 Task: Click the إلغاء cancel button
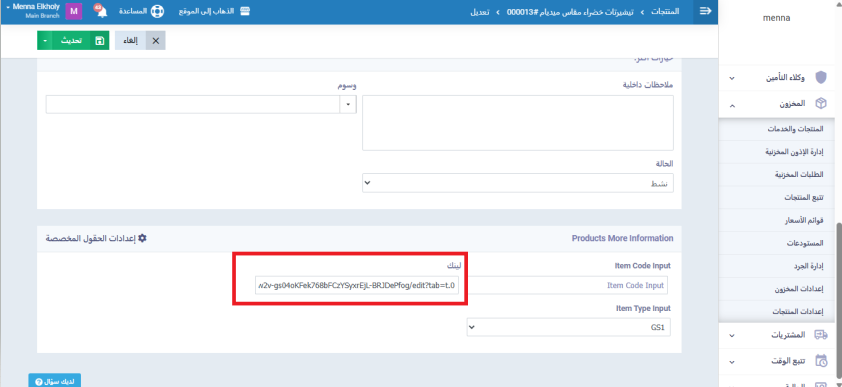tap(140, 41)
